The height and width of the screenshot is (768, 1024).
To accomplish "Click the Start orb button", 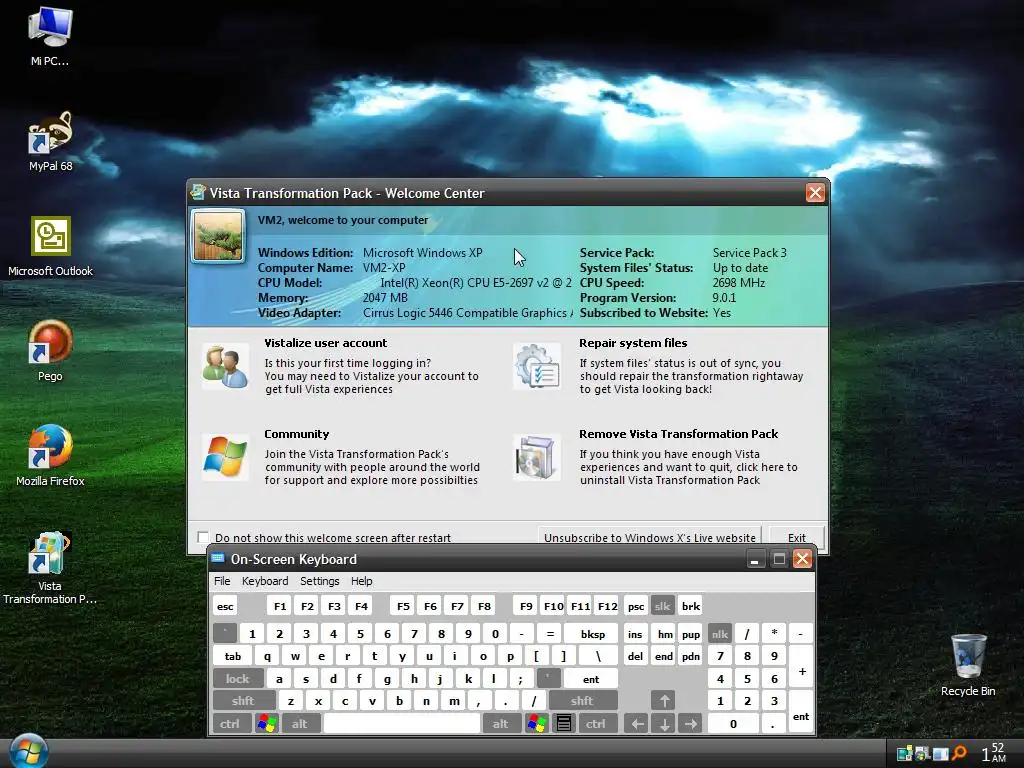I will click(28, 751).
